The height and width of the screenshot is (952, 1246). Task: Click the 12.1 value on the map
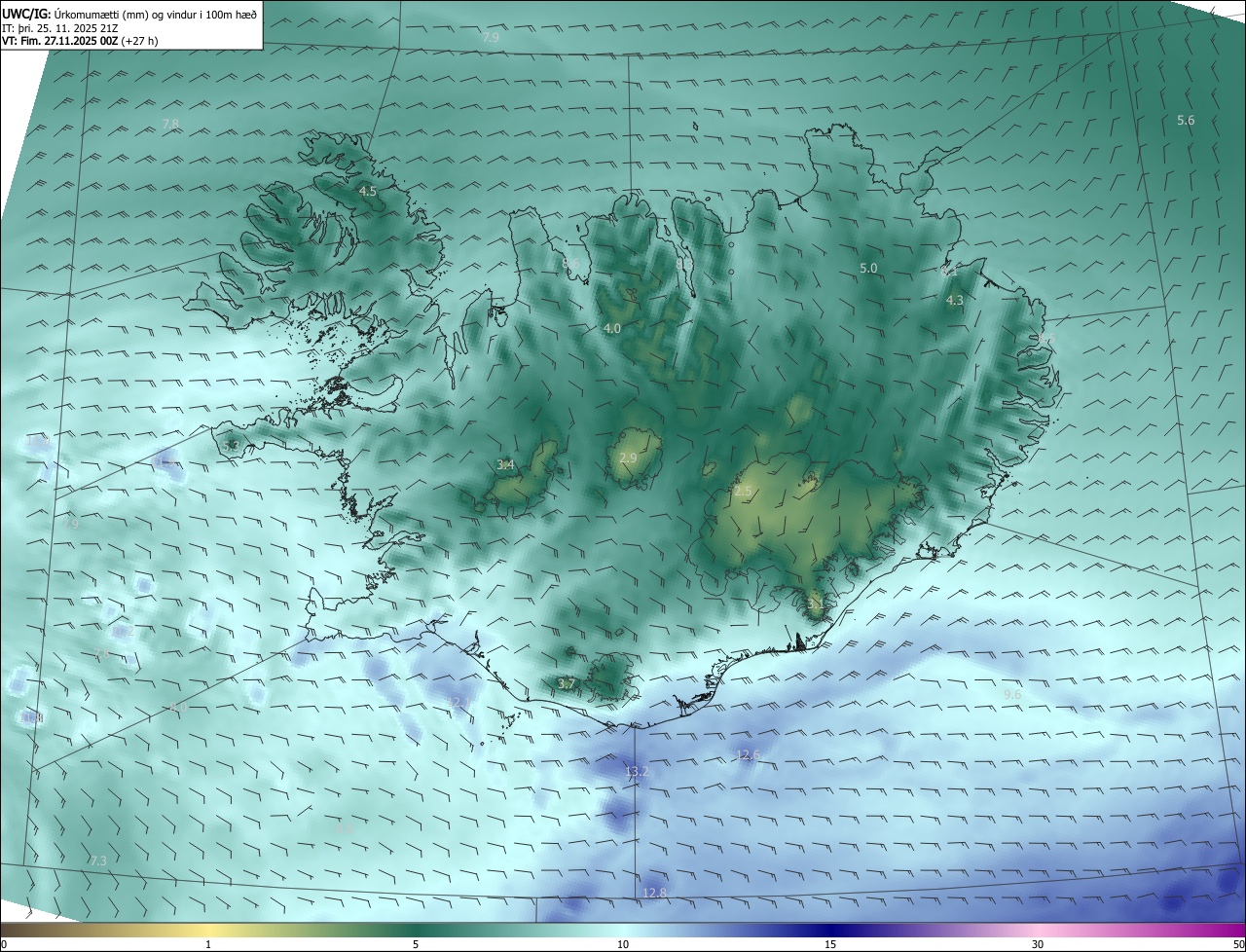tap(460, 702)
